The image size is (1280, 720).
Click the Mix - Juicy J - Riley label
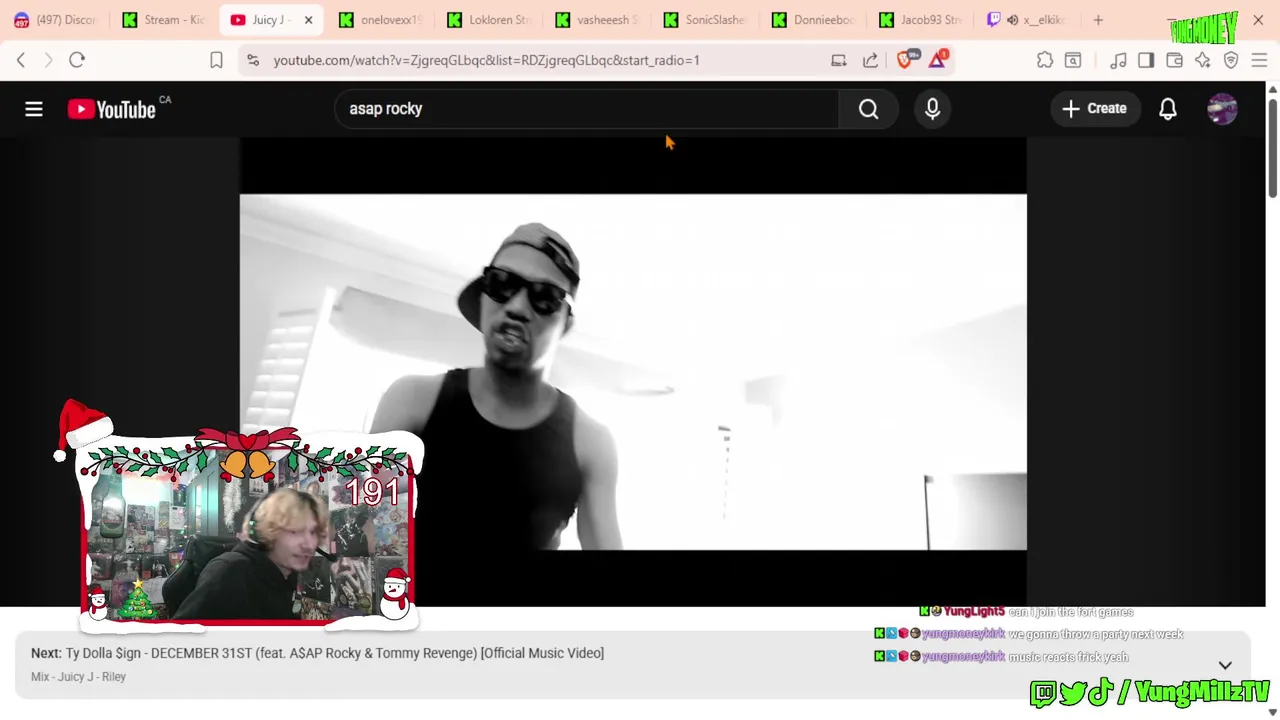coord(78,677)
